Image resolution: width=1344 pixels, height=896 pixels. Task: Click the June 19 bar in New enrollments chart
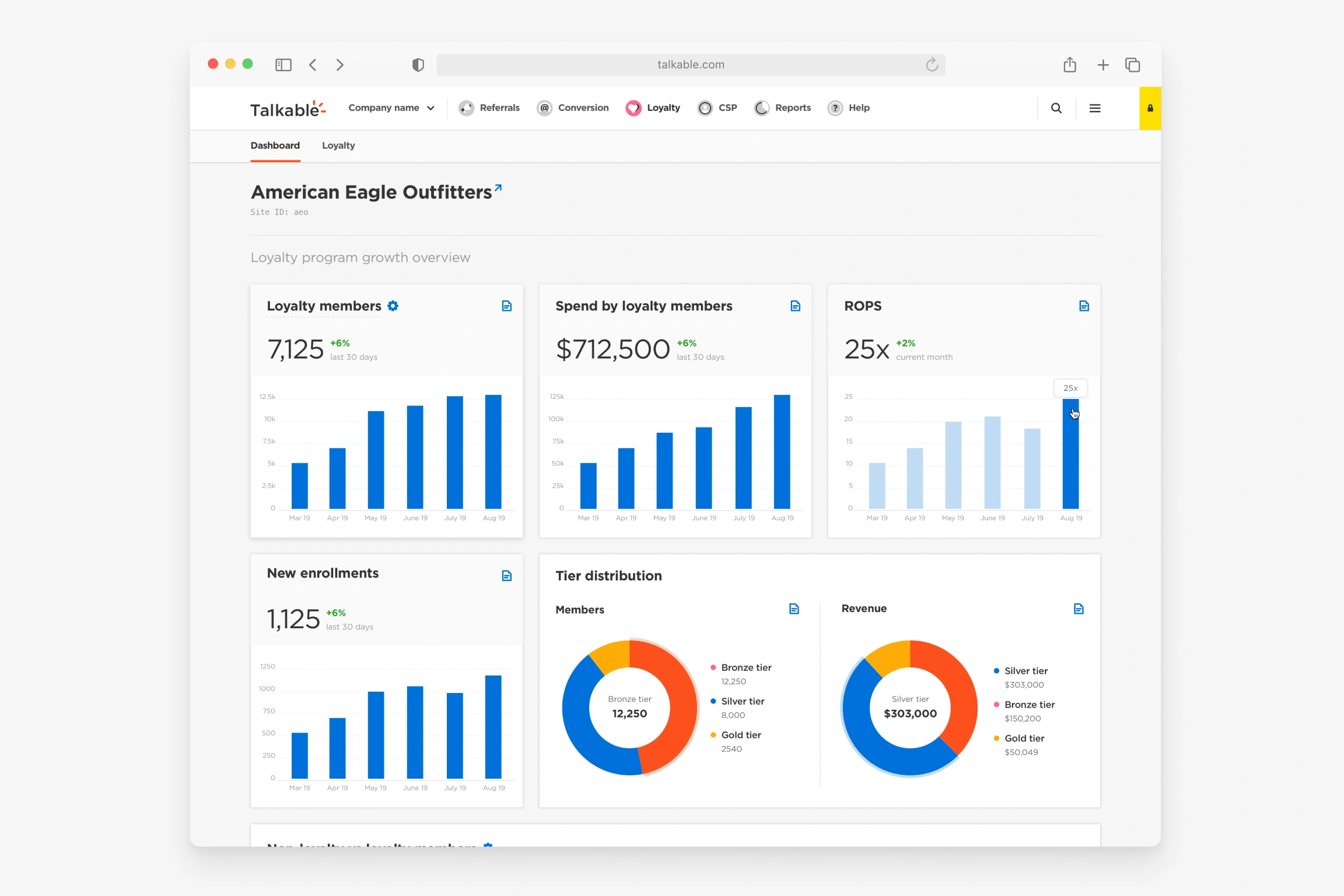click(415, 732)
